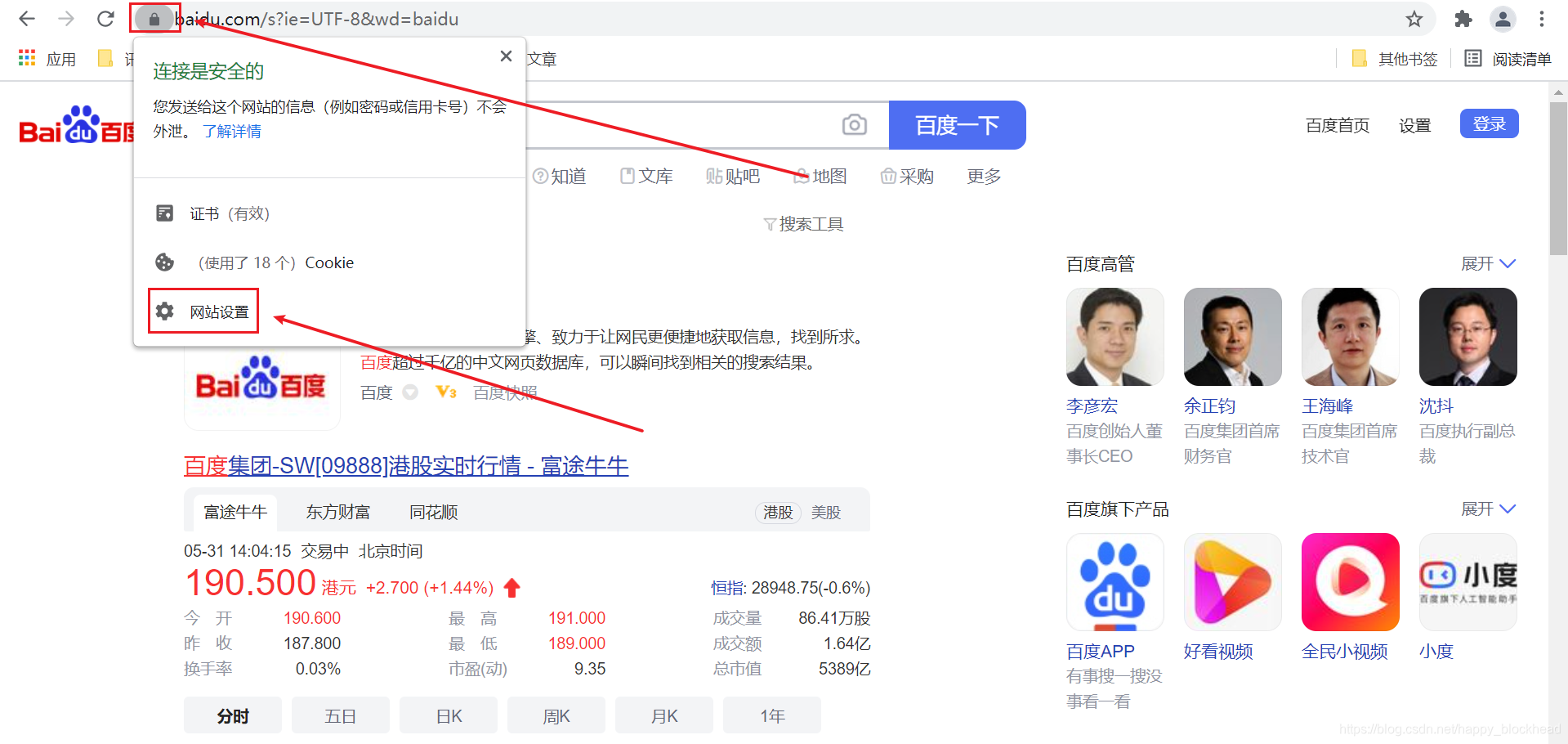1568x744 pixels.
Task: Switch stock market to 港股
Action: (778, 512)
